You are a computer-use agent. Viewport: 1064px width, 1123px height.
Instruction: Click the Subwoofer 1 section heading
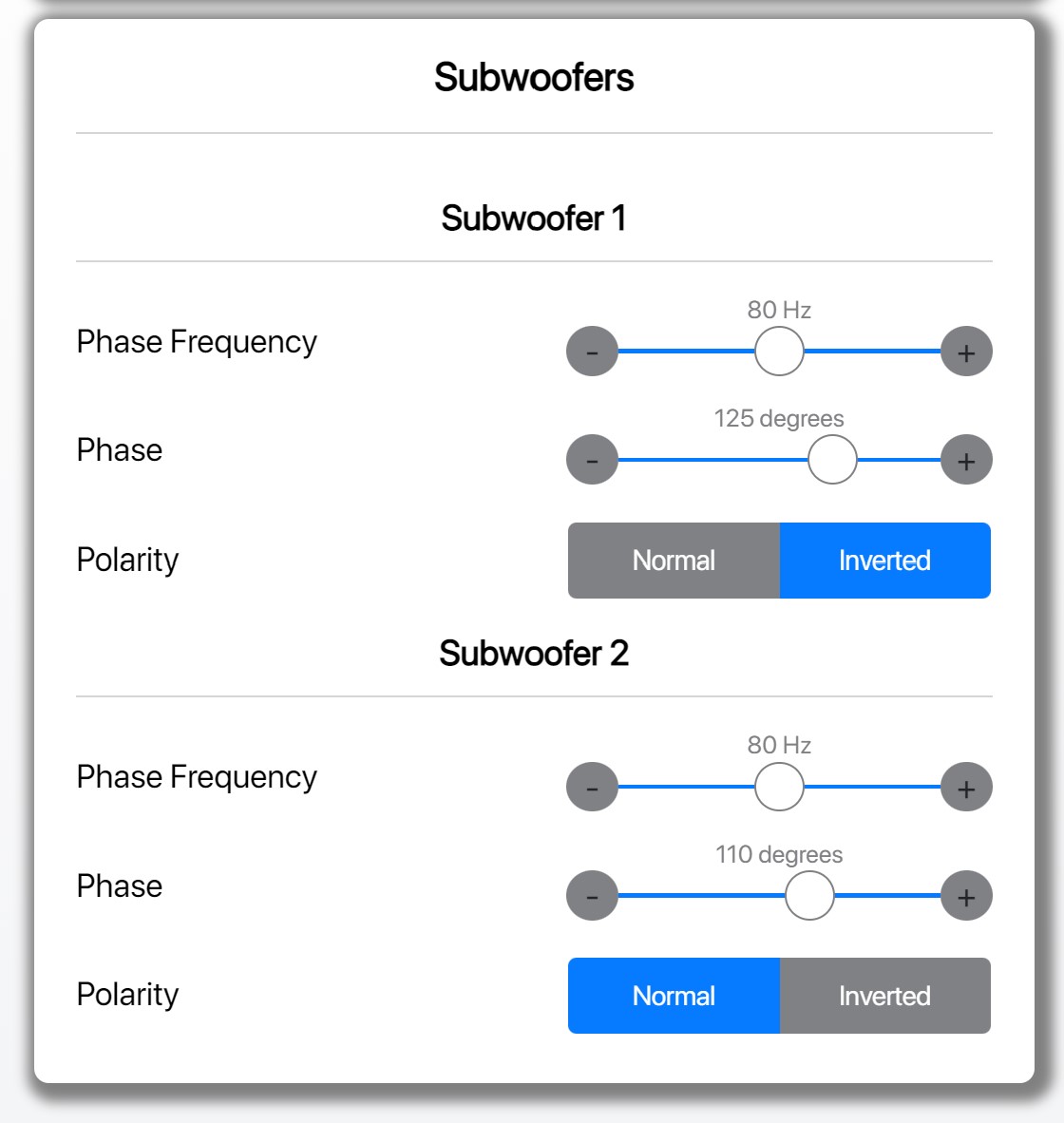coord(534,218)
